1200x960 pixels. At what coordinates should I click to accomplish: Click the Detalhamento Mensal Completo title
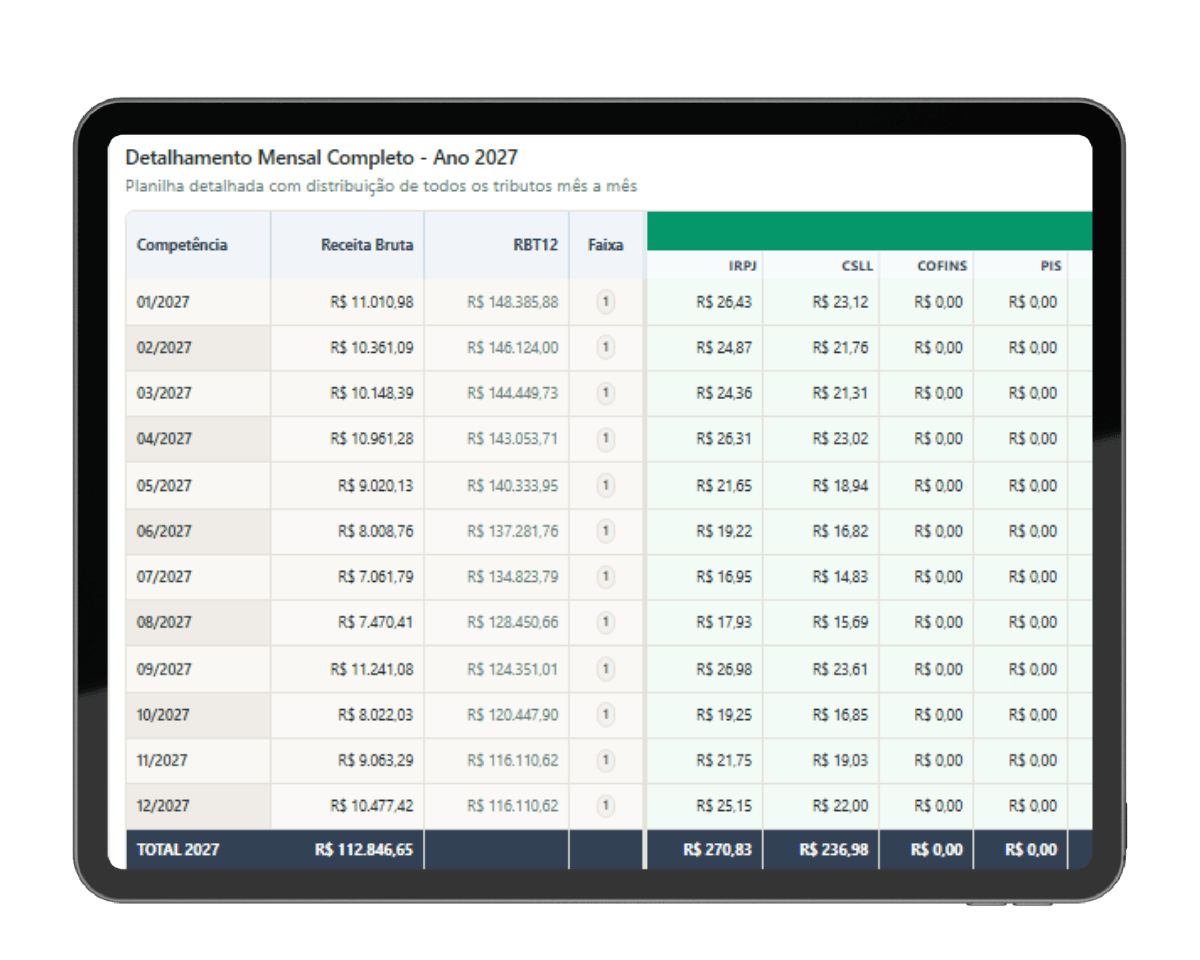click(x=322, y=157)
